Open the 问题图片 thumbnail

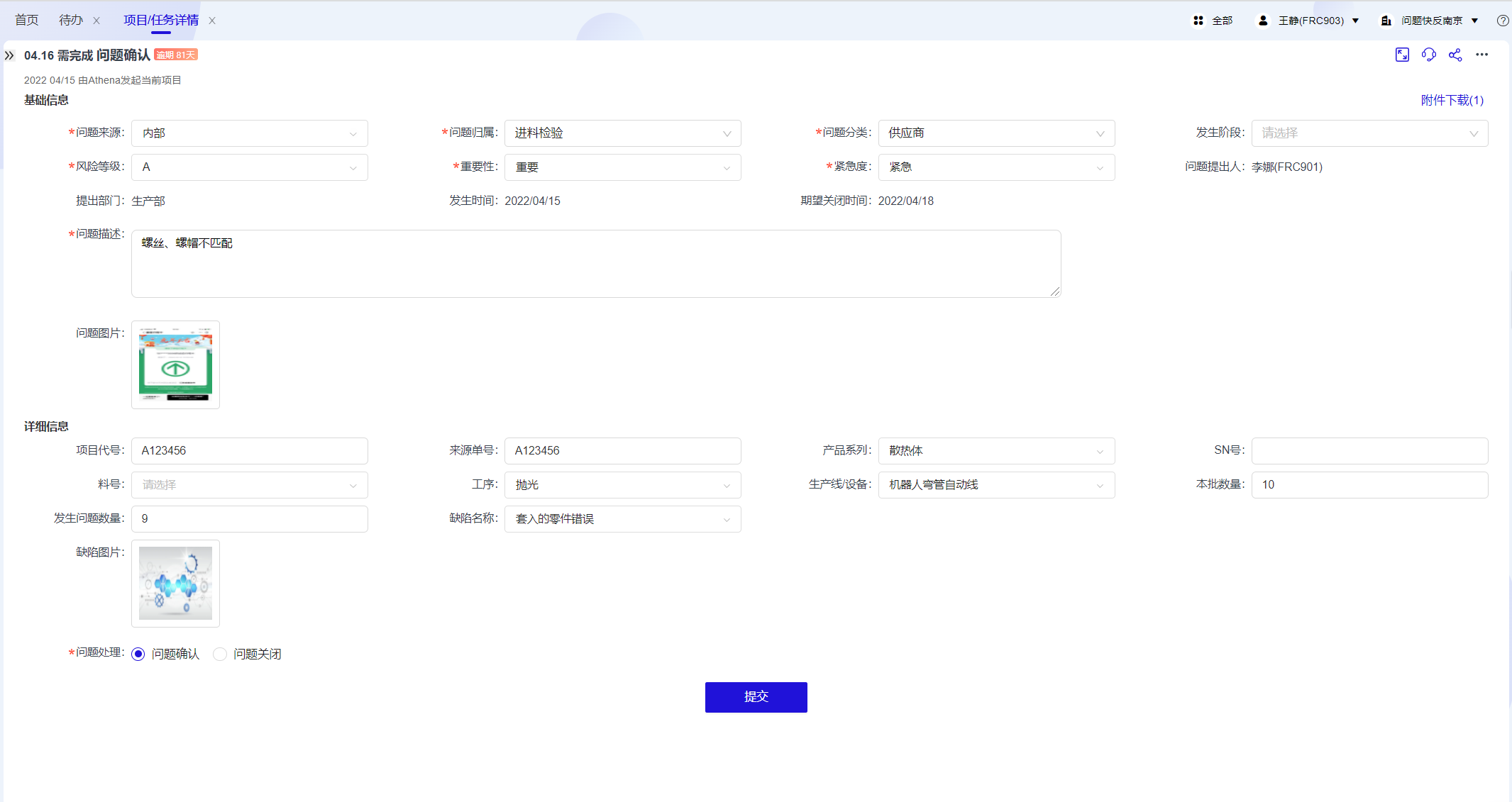(x=175, y=364)
